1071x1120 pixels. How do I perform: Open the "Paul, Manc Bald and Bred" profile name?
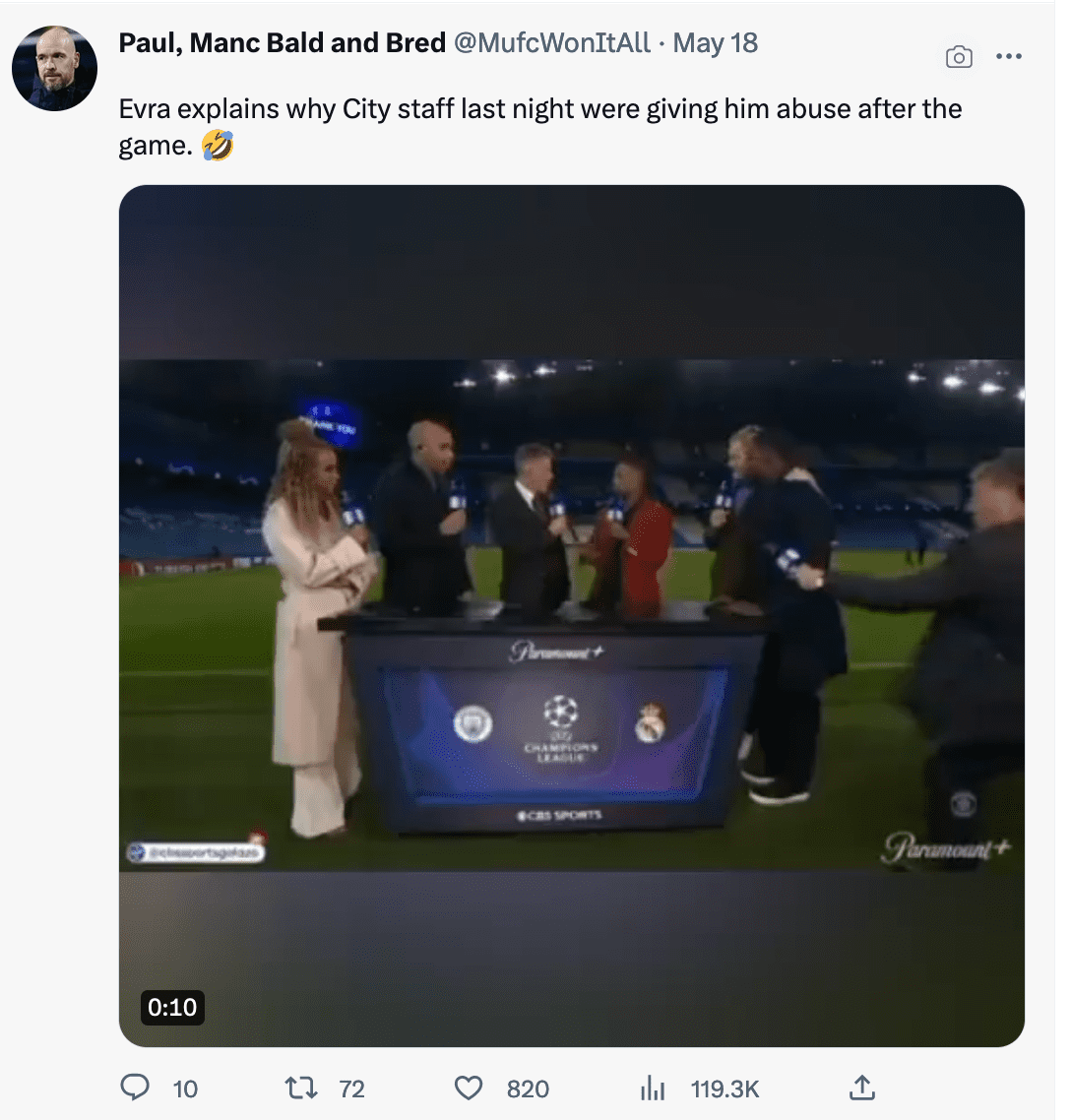[282, 43]
